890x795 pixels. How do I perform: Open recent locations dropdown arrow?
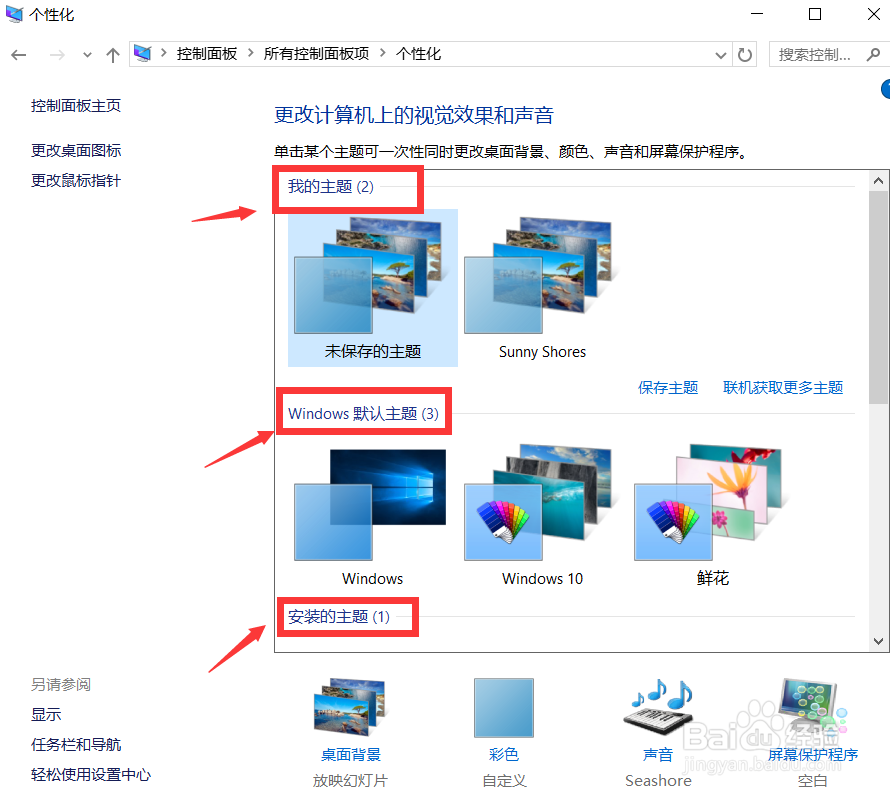[87, 55]
